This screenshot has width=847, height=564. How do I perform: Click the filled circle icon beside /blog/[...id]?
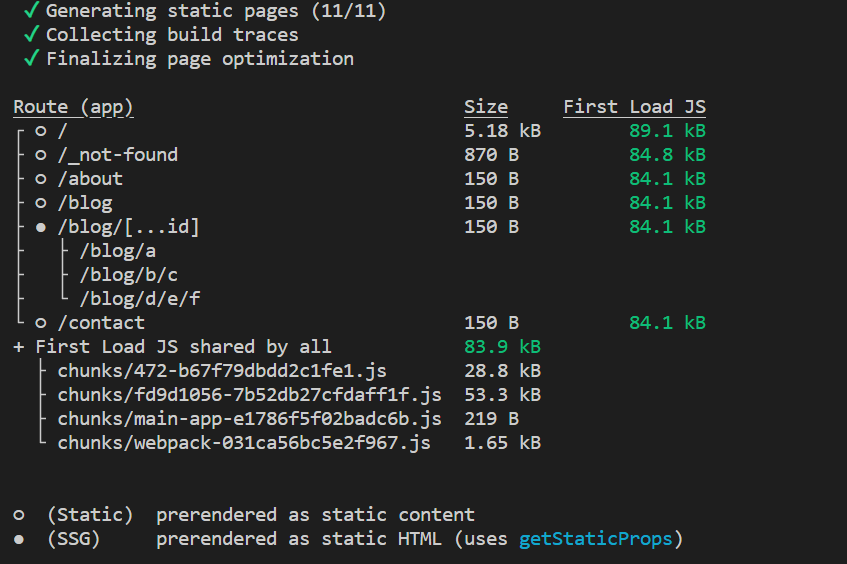click(41, 227)
